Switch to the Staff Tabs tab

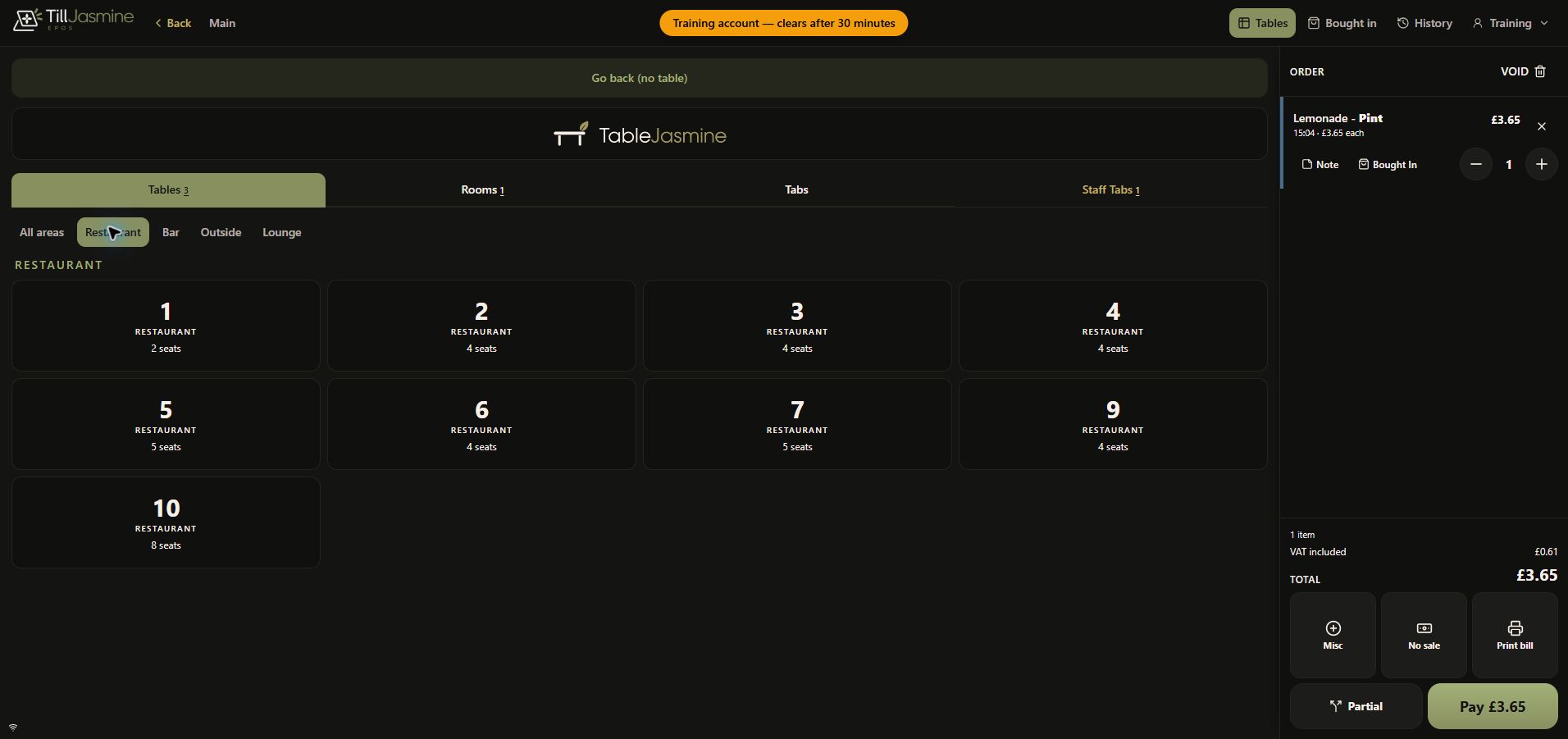1110,190
